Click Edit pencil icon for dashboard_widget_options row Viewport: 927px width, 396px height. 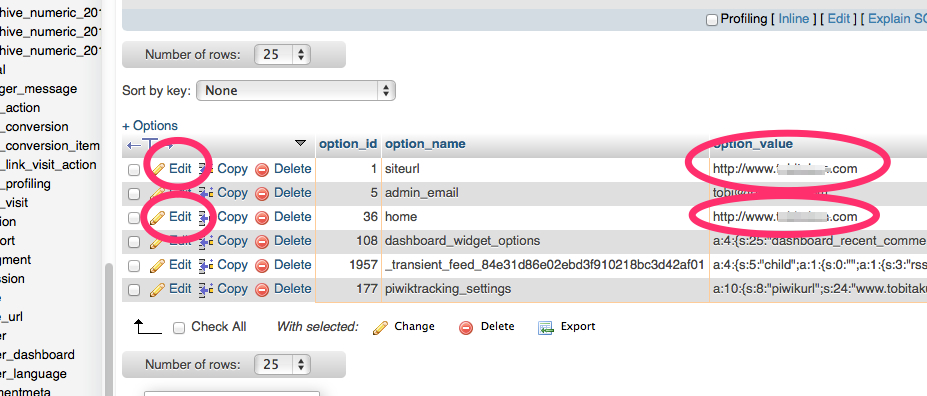click(157, 241)
